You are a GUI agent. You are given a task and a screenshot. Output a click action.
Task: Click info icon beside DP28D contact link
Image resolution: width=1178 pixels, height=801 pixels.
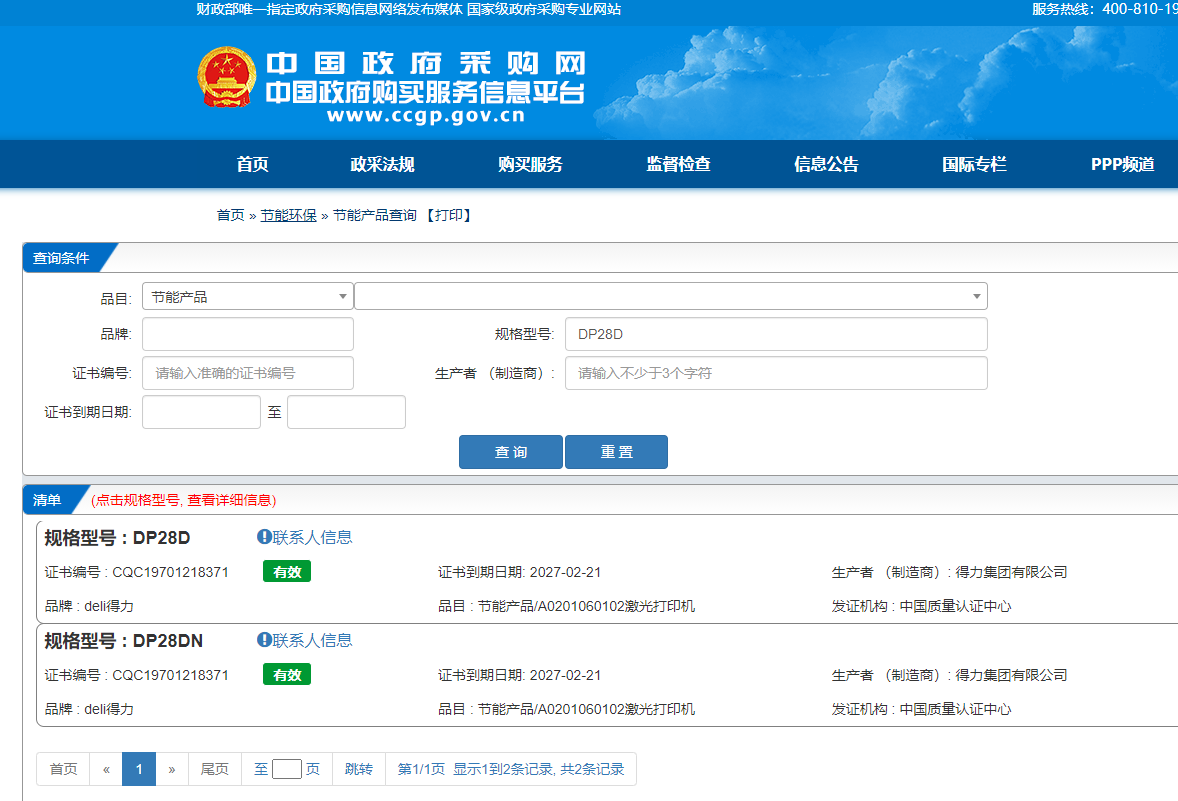[264, 537]
